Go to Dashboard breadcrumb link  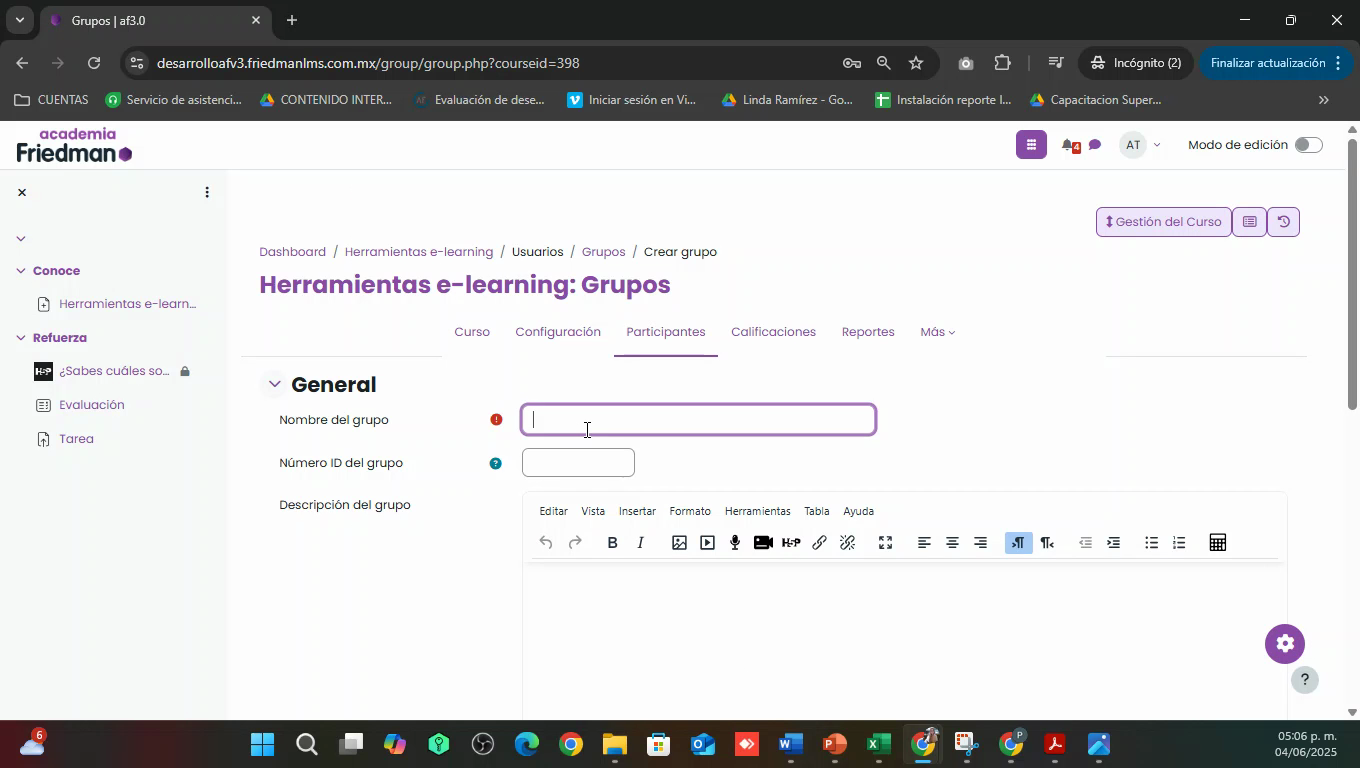click(292, 252)
